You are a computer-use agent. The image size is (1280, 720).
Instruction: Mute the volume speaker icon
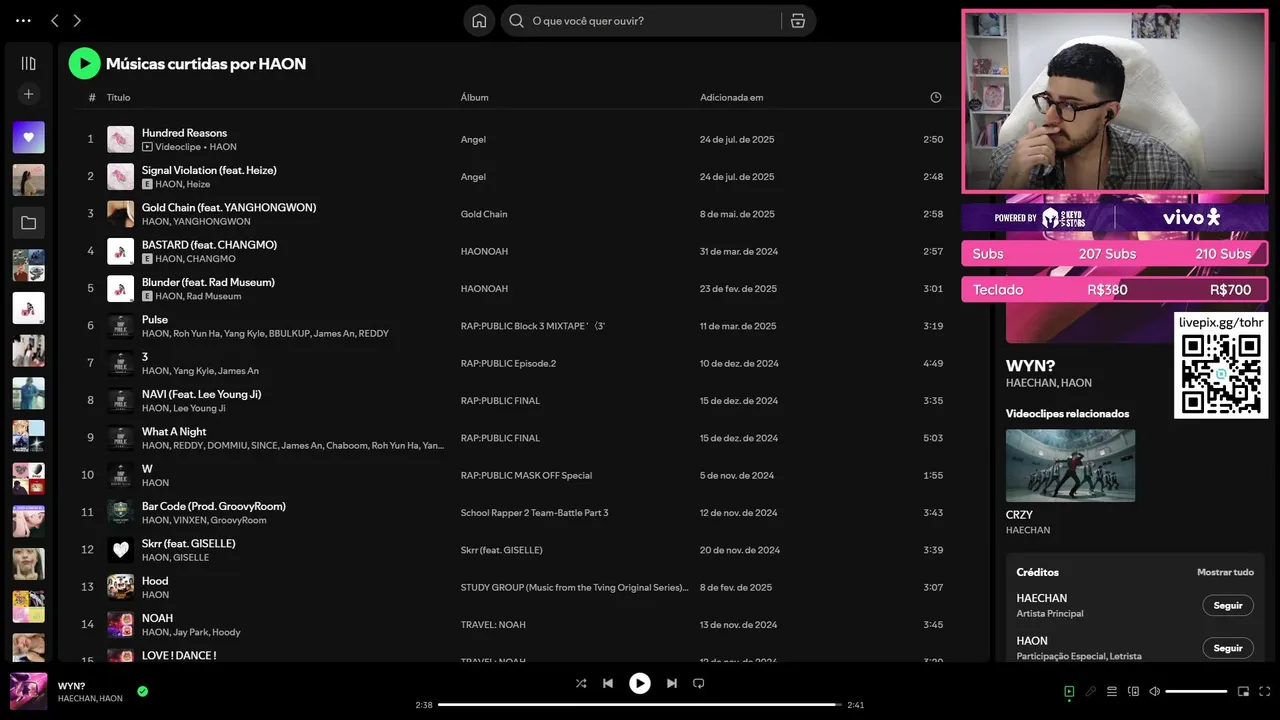[x=1154, y=691]
